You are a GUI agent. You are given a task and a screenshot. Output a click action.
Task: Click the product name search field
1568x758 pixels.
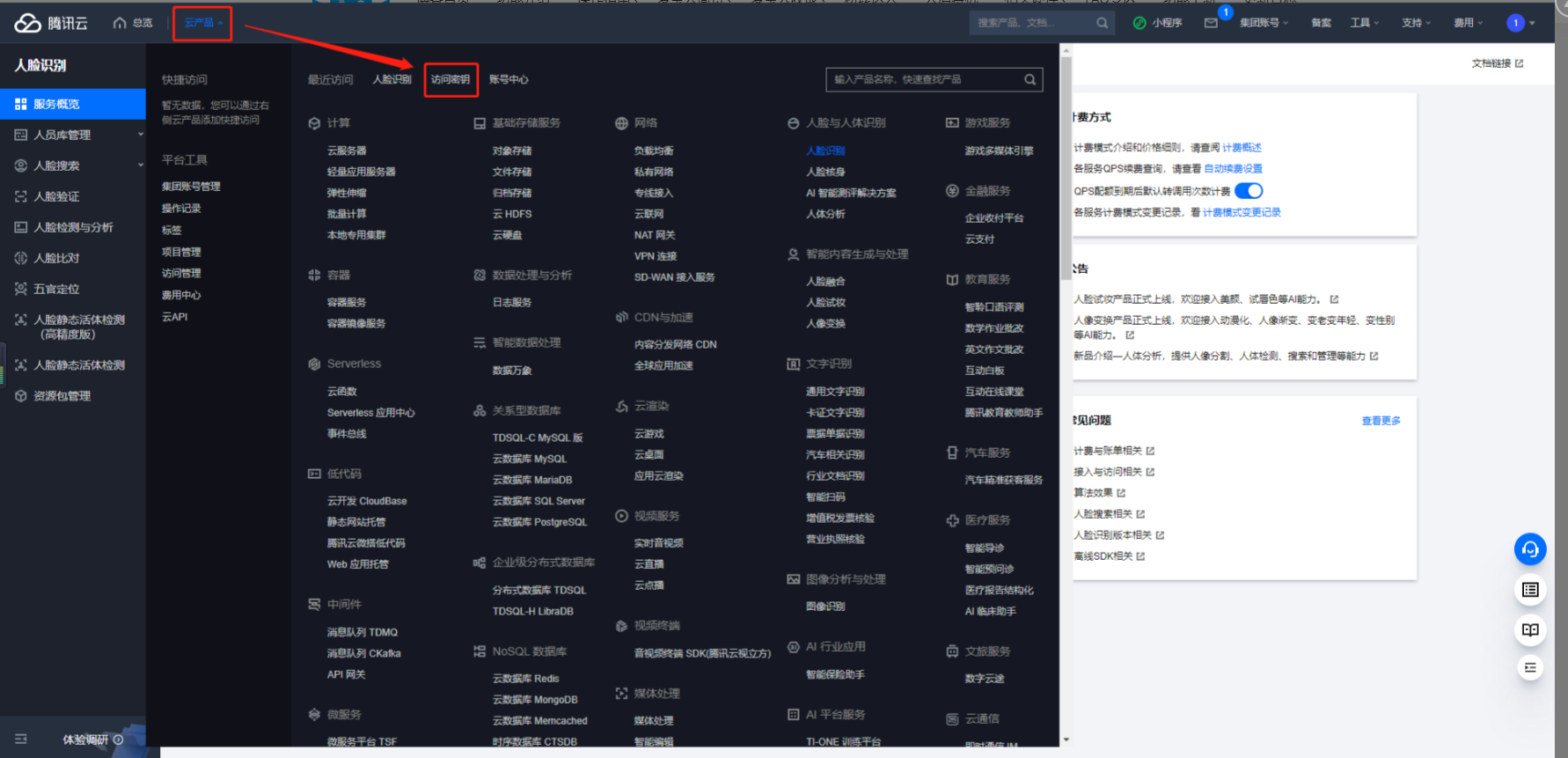[924, 79]
